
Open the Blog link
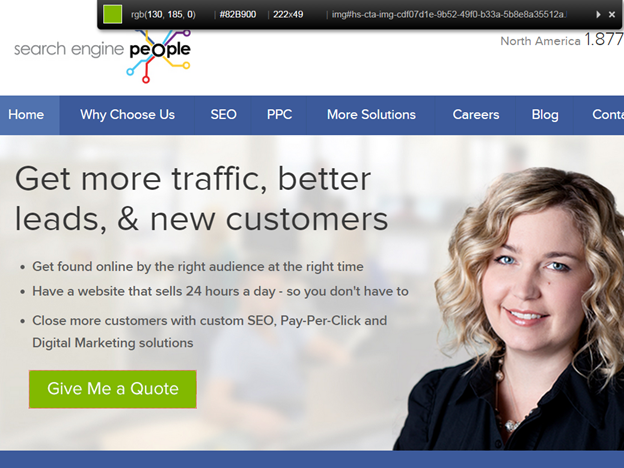[x=545, y=115]
